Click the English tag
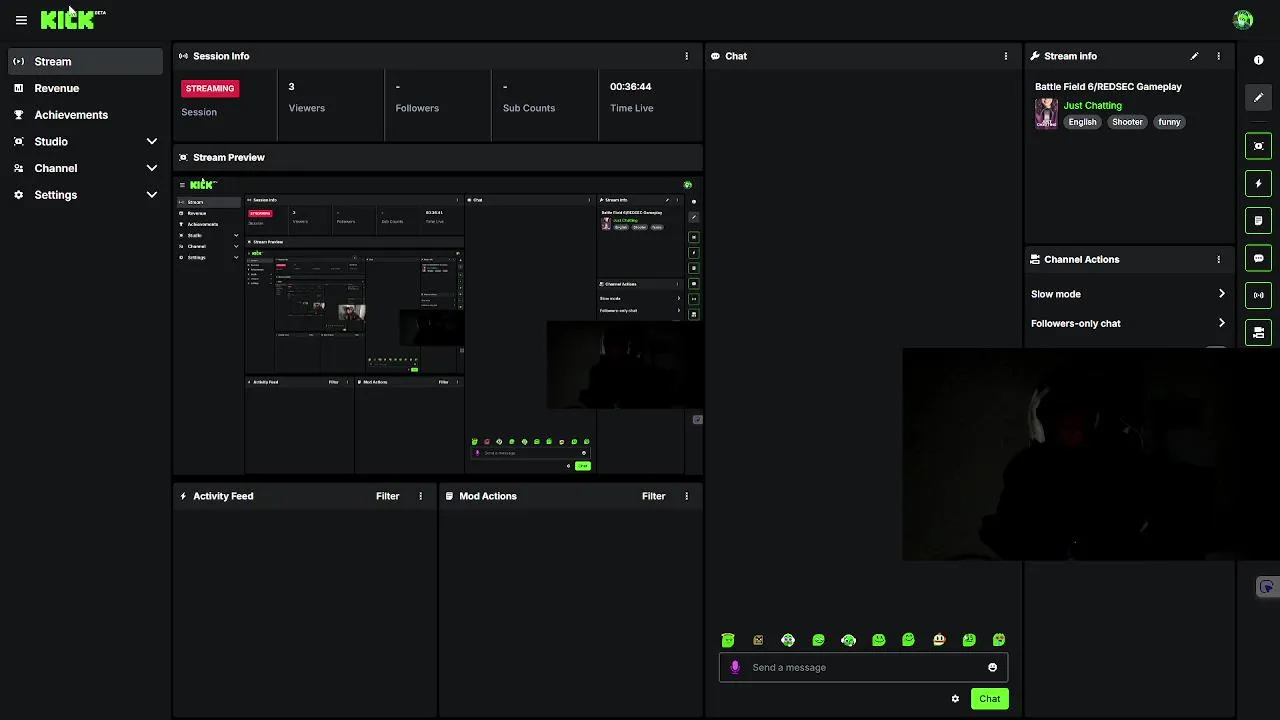Viewport: 1280px width, 720px height. 1082,122
